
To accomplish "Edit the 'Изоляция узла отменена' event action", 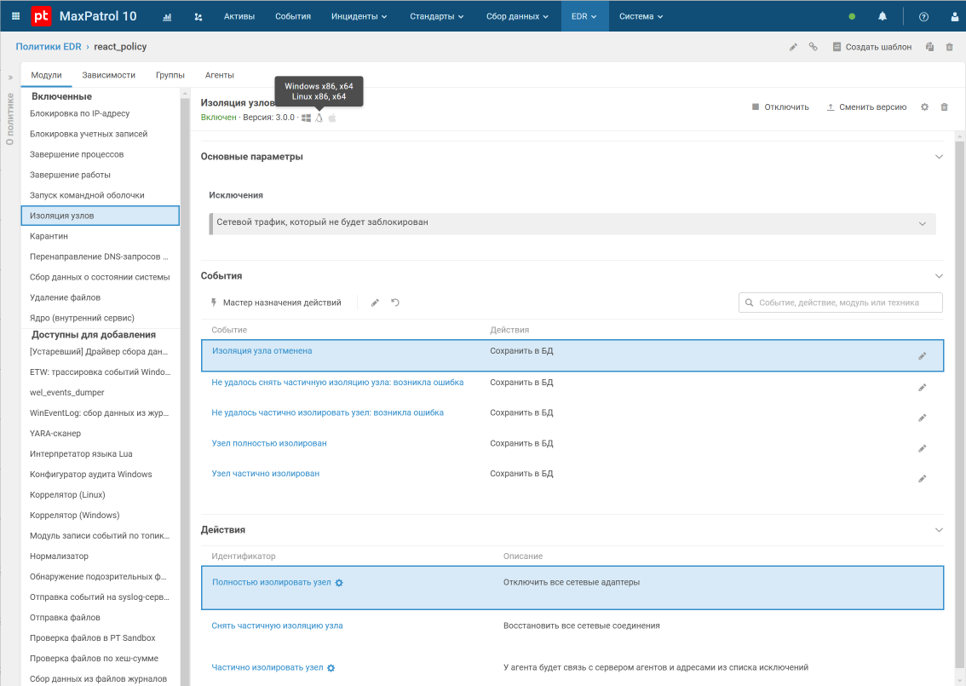I will pos(922,356).
